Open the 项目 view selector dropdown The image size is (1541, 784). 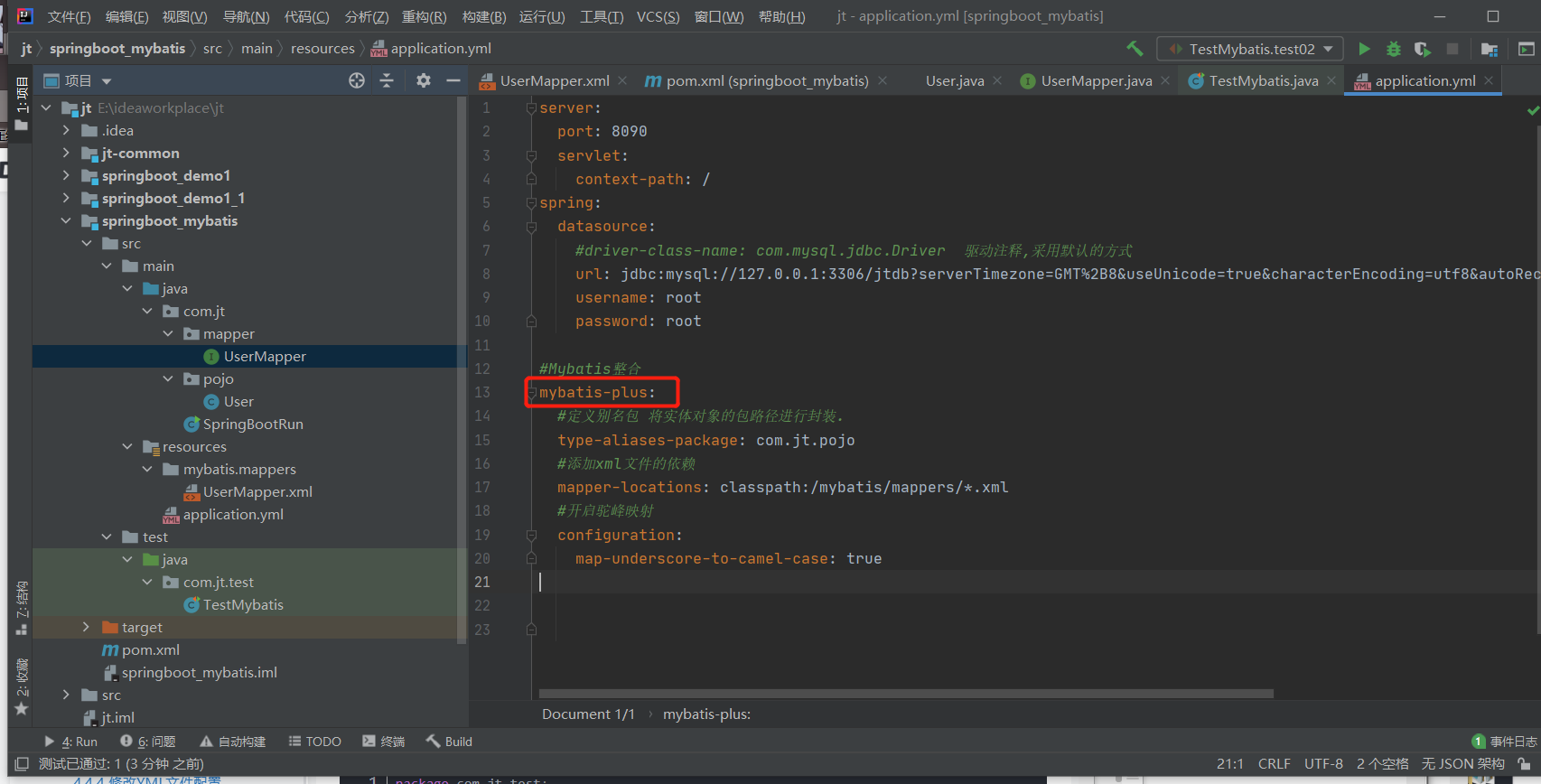(x=79, y=80)
